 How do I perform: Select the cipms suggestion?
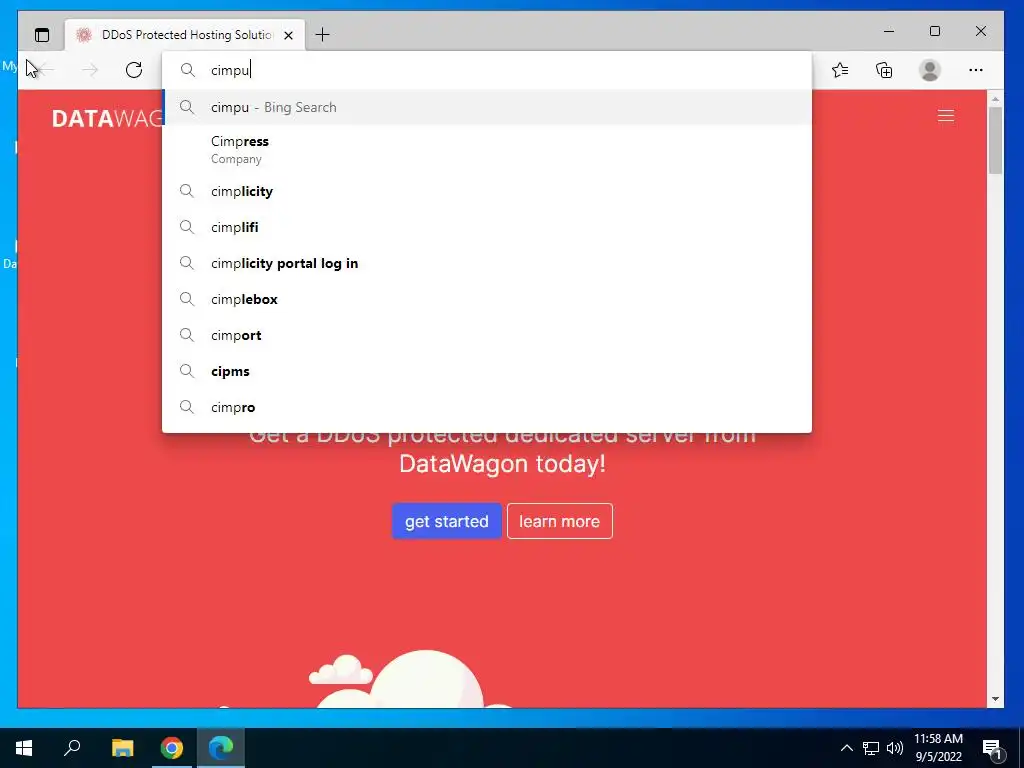[x=487, y=371]
